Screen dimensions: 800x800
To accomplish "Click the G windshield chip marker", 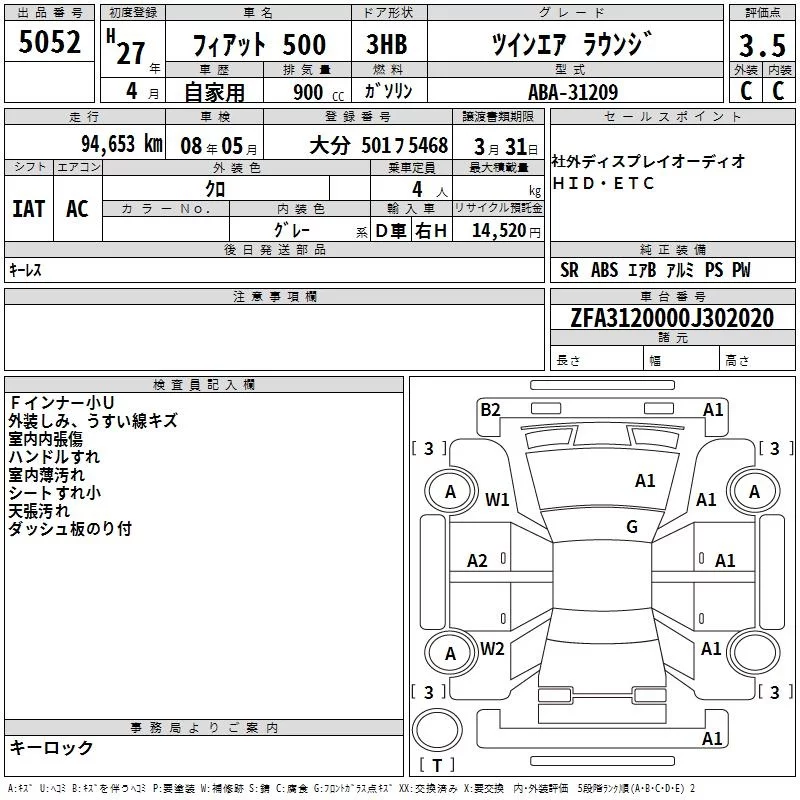I will pos(631,527).
